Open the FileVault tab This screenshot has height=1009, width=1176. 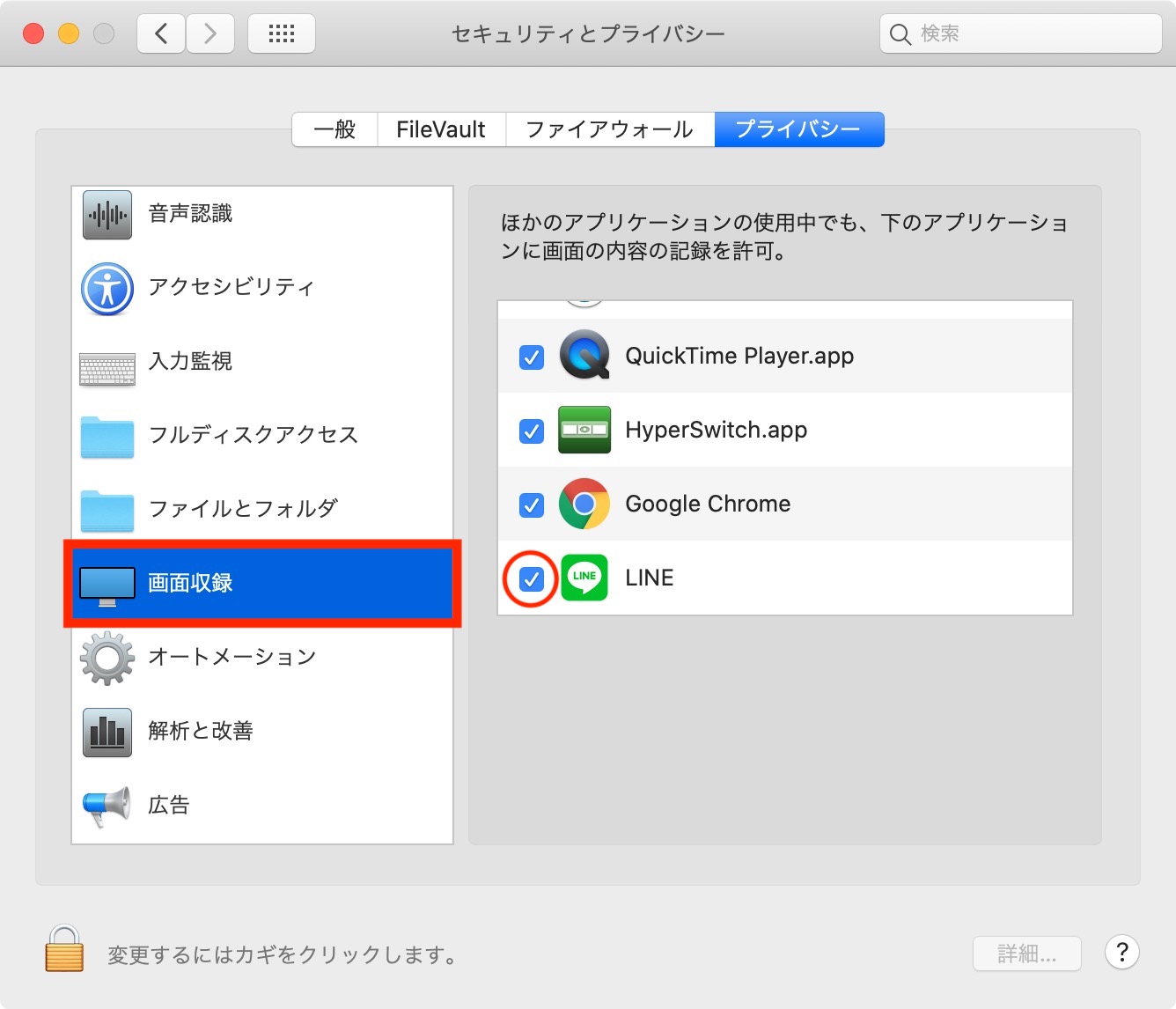coord(441,129)
